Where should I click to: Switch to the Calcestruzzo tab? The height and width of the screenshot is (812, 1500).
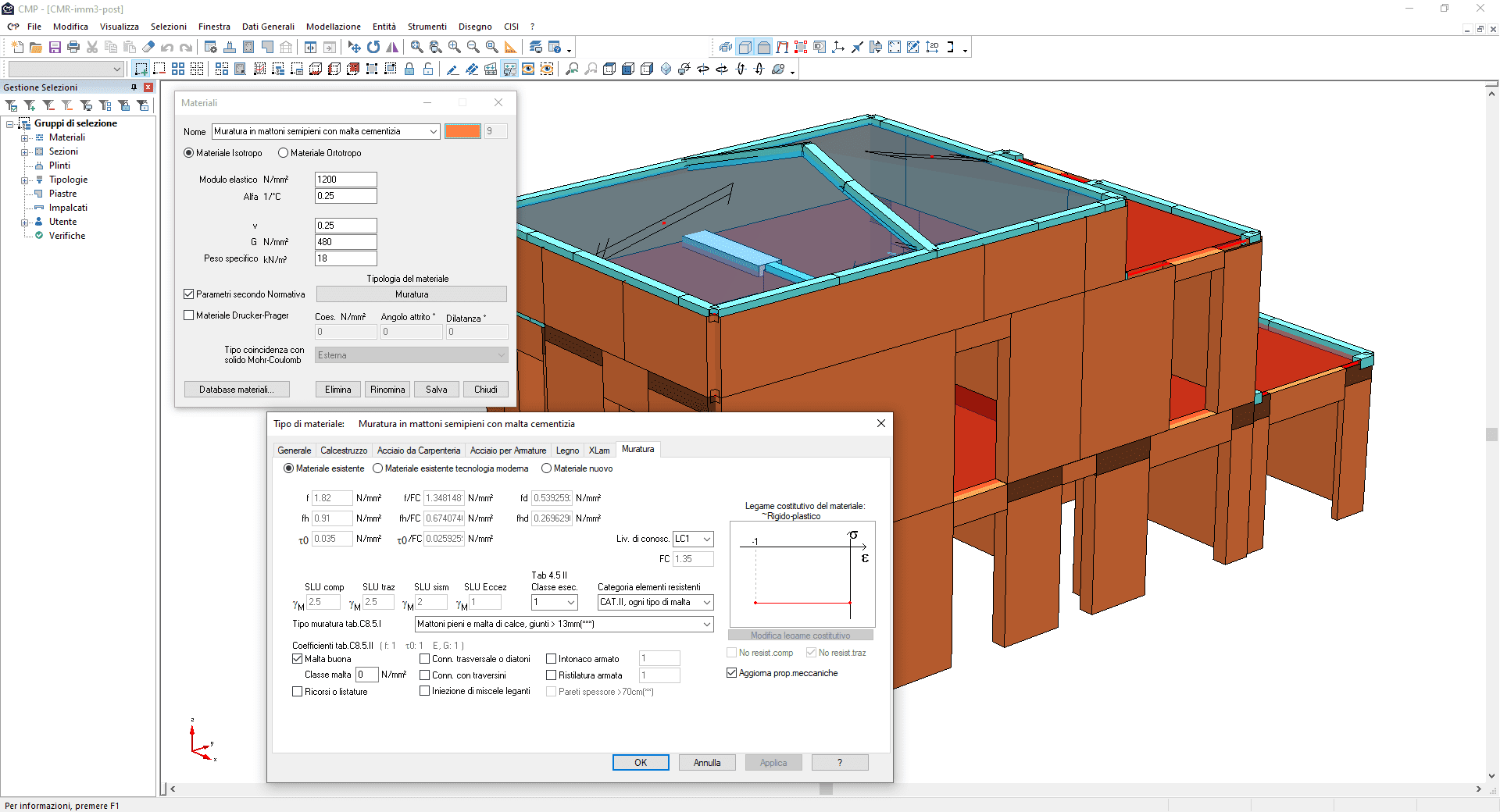344,451
